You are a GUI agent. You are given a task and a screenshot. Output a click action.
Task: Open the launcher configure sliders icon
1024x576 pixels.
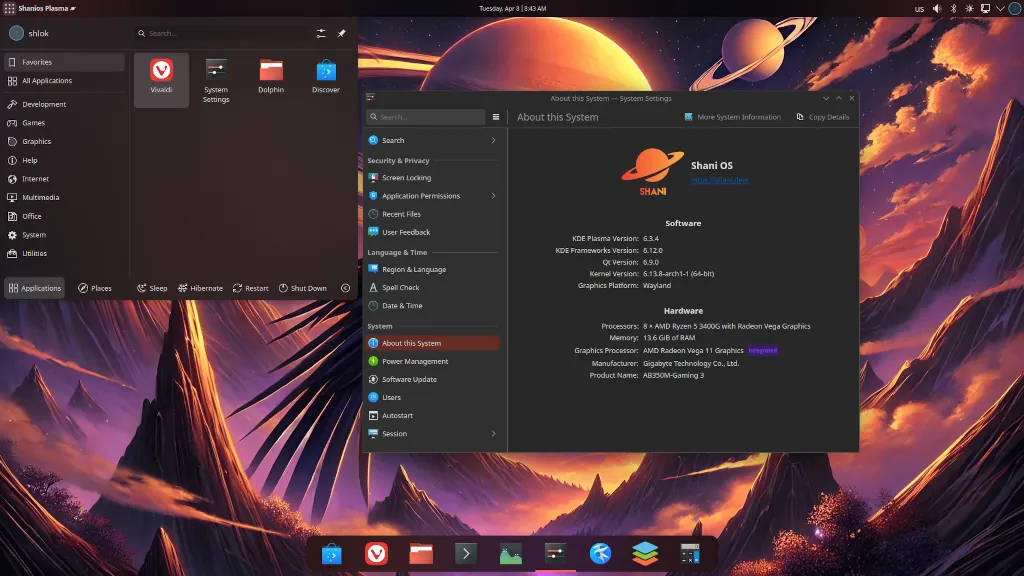(x=321, y=33)
